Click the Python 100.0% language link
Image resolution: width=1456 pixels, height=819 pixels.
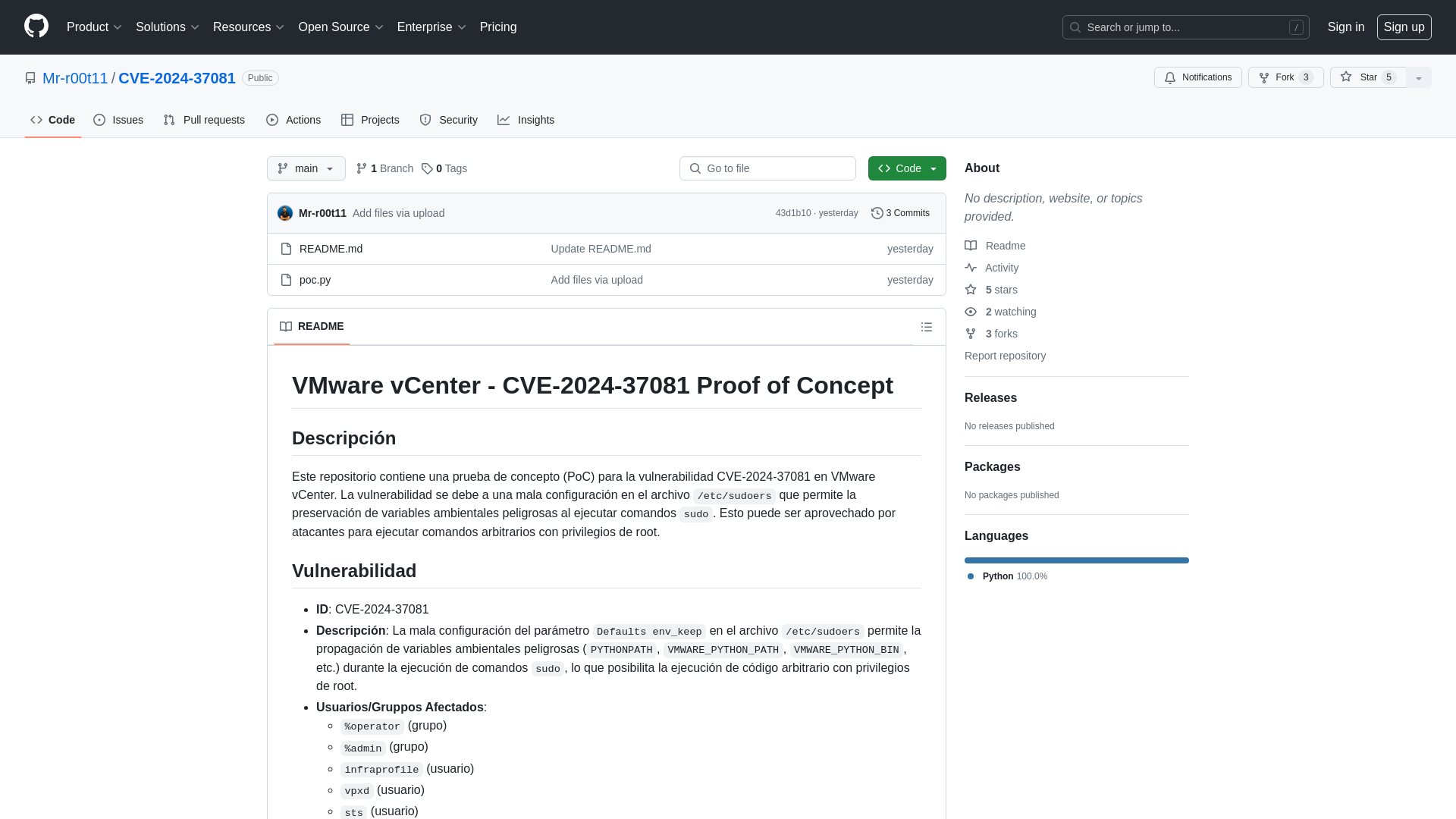(1007, 576)
